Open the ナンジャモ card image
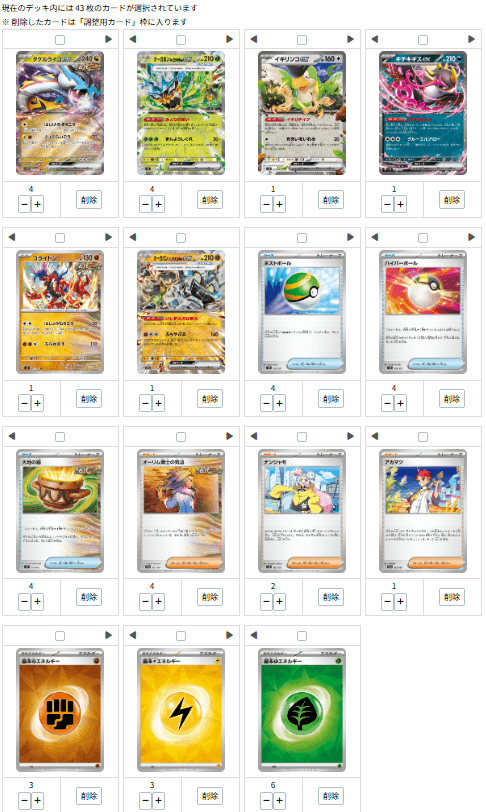 pyautogui.click(x=302, y=511)
